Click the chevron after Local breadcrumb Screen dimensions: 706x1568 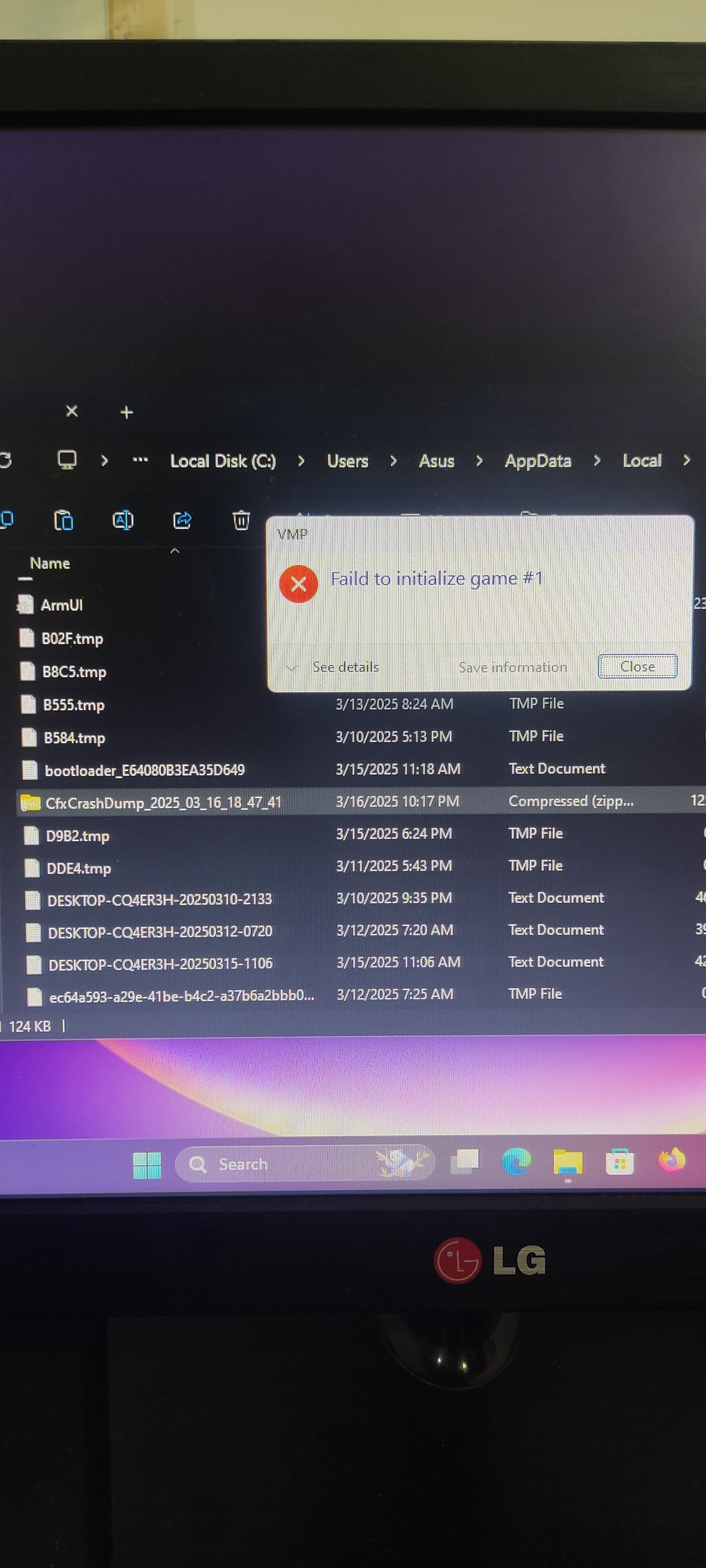(686, 461)
